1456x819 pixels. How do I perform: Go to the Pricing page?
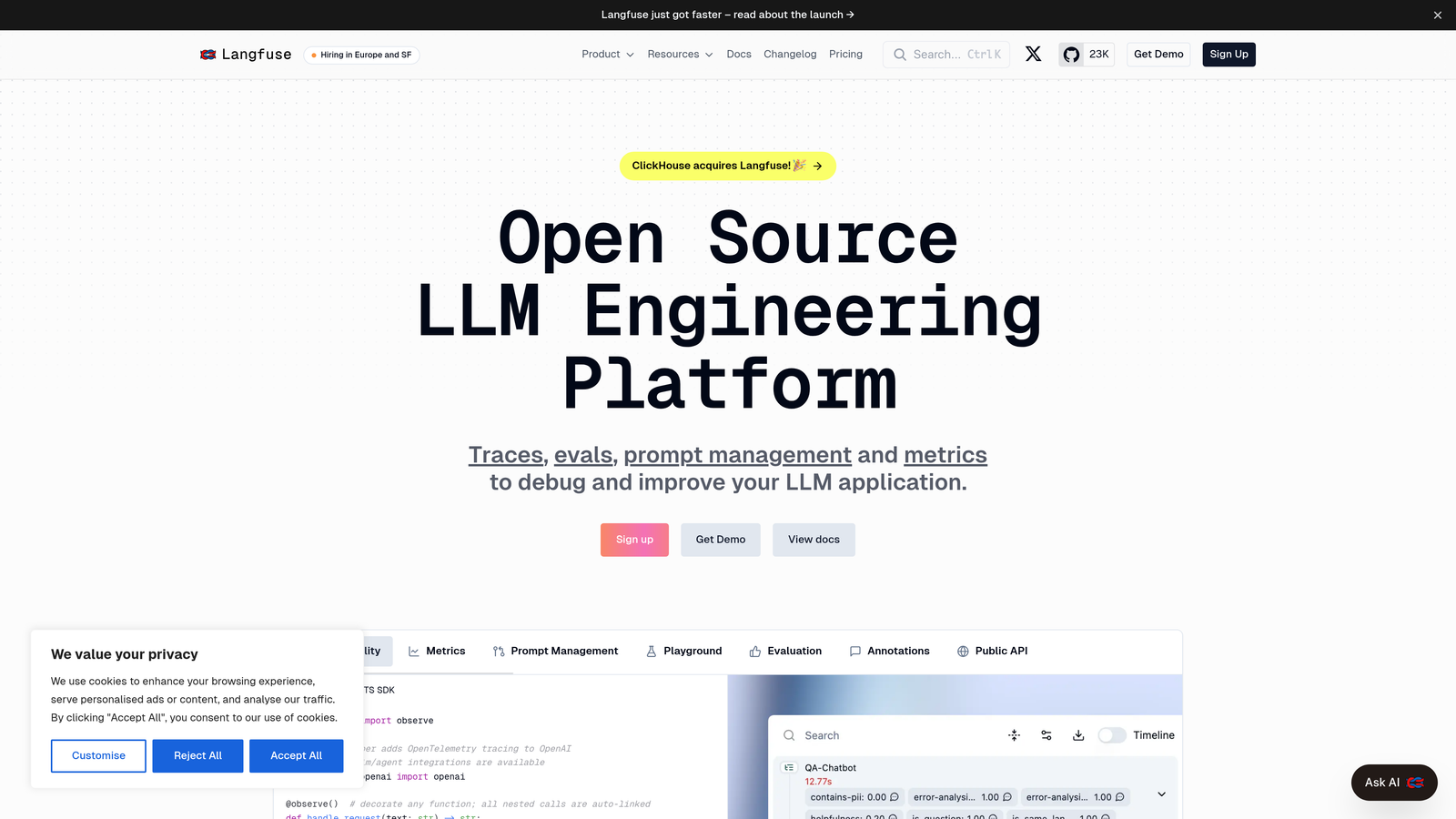click(845, 55)
